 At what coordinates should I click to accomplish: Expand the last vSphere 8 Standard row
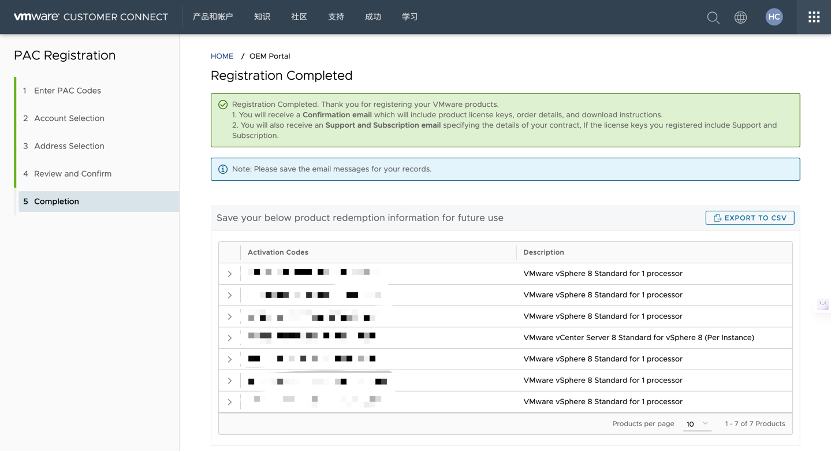pyautogui.click(x=229, y=402)
